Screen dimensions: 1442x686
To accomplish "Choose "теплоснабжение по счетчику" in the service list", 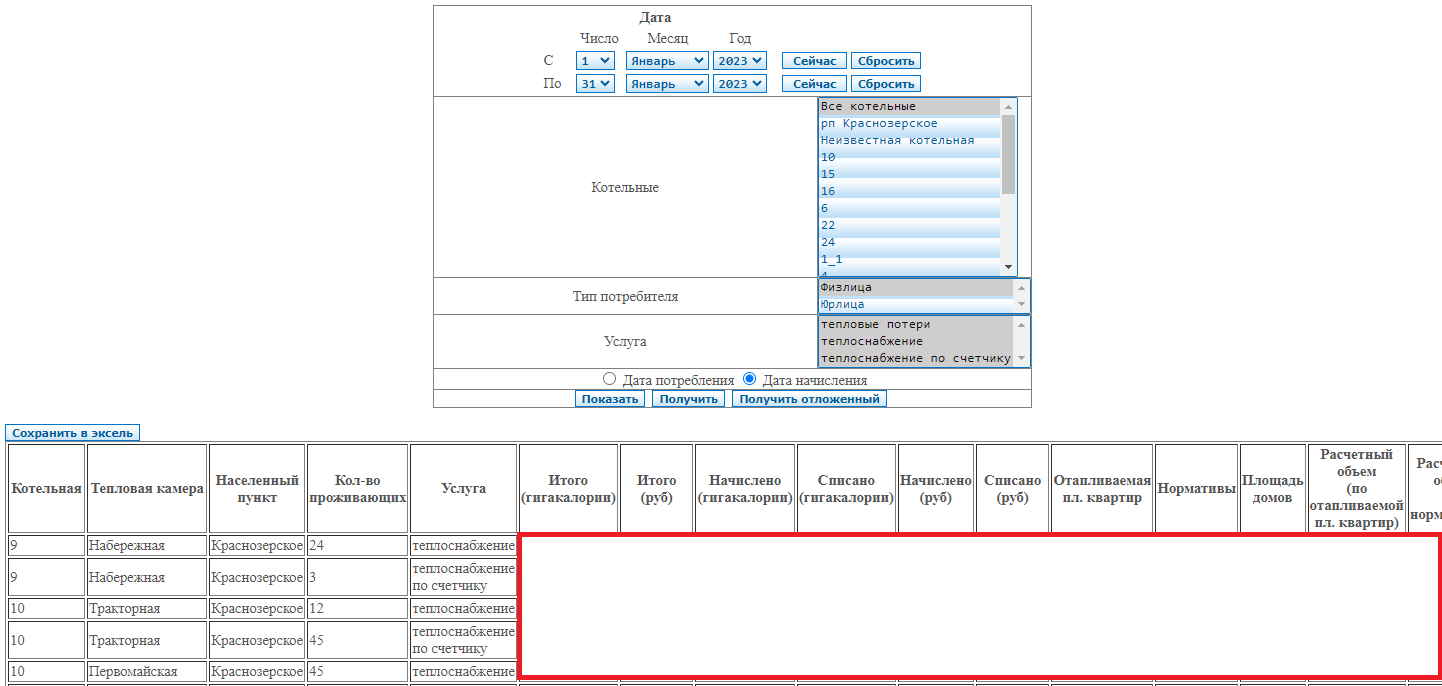I will pyautogui.click(x=914, y=358).
